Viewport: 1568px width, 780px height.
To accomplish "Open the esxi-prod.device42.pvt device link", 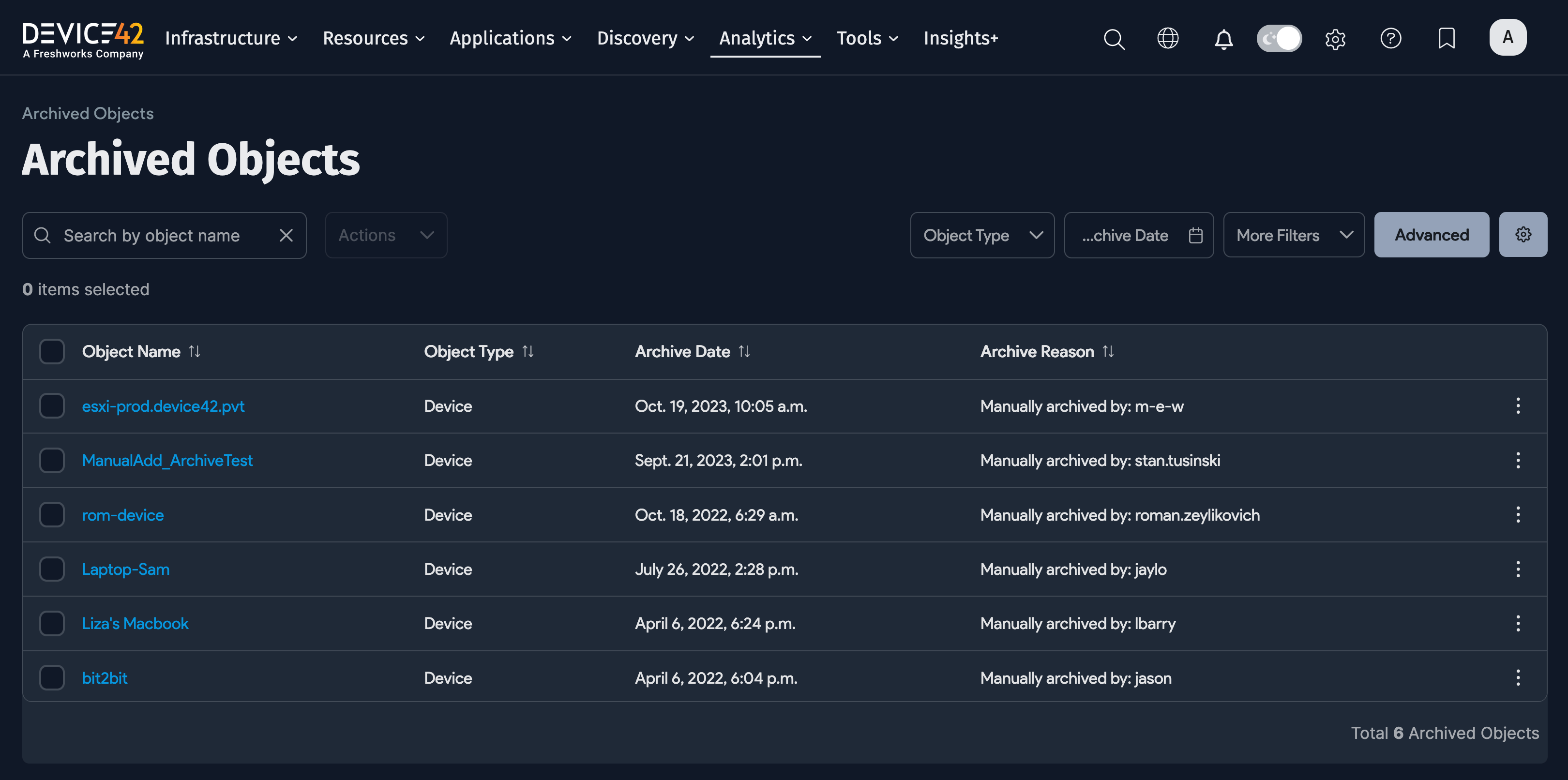I will pyautogui.click(x=163, y=406).
